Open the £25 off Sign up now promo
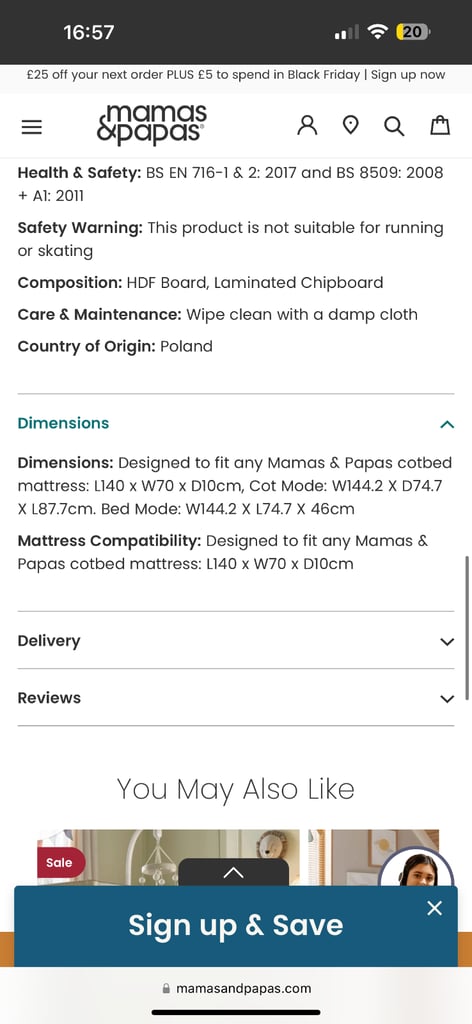Screen dimensions: 472x1024 pyautogui.click(x=236, y=74)
